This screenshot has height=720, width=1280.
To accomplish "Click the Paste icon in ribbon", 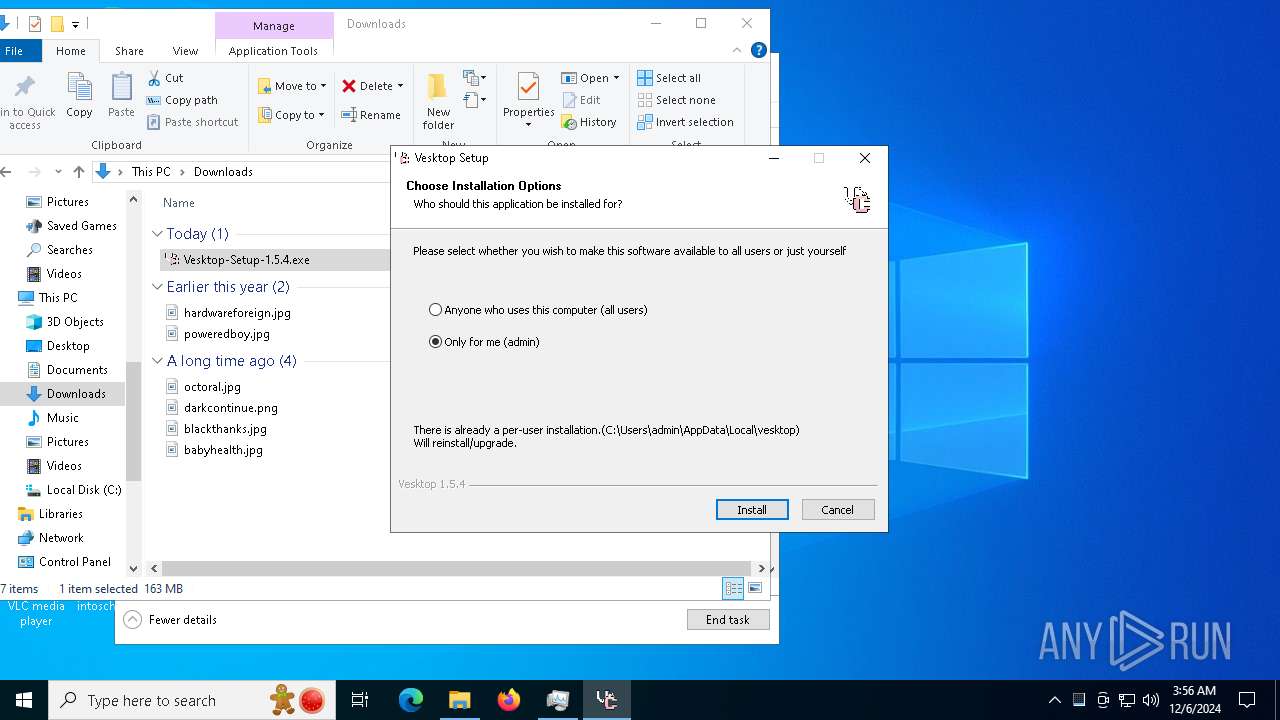I will pyautogui.click(x=121, y=96).
